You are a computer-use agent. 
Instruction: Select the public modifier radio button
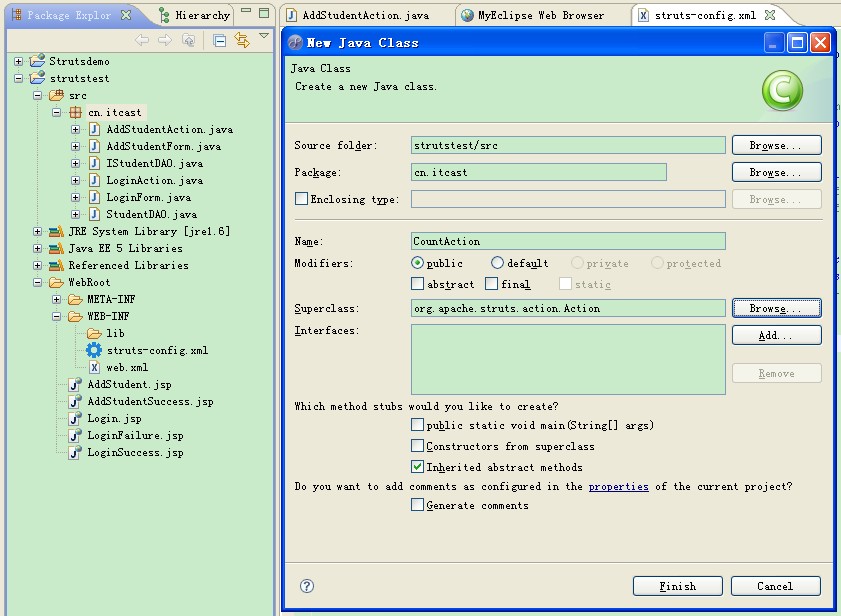pos(417,262)
